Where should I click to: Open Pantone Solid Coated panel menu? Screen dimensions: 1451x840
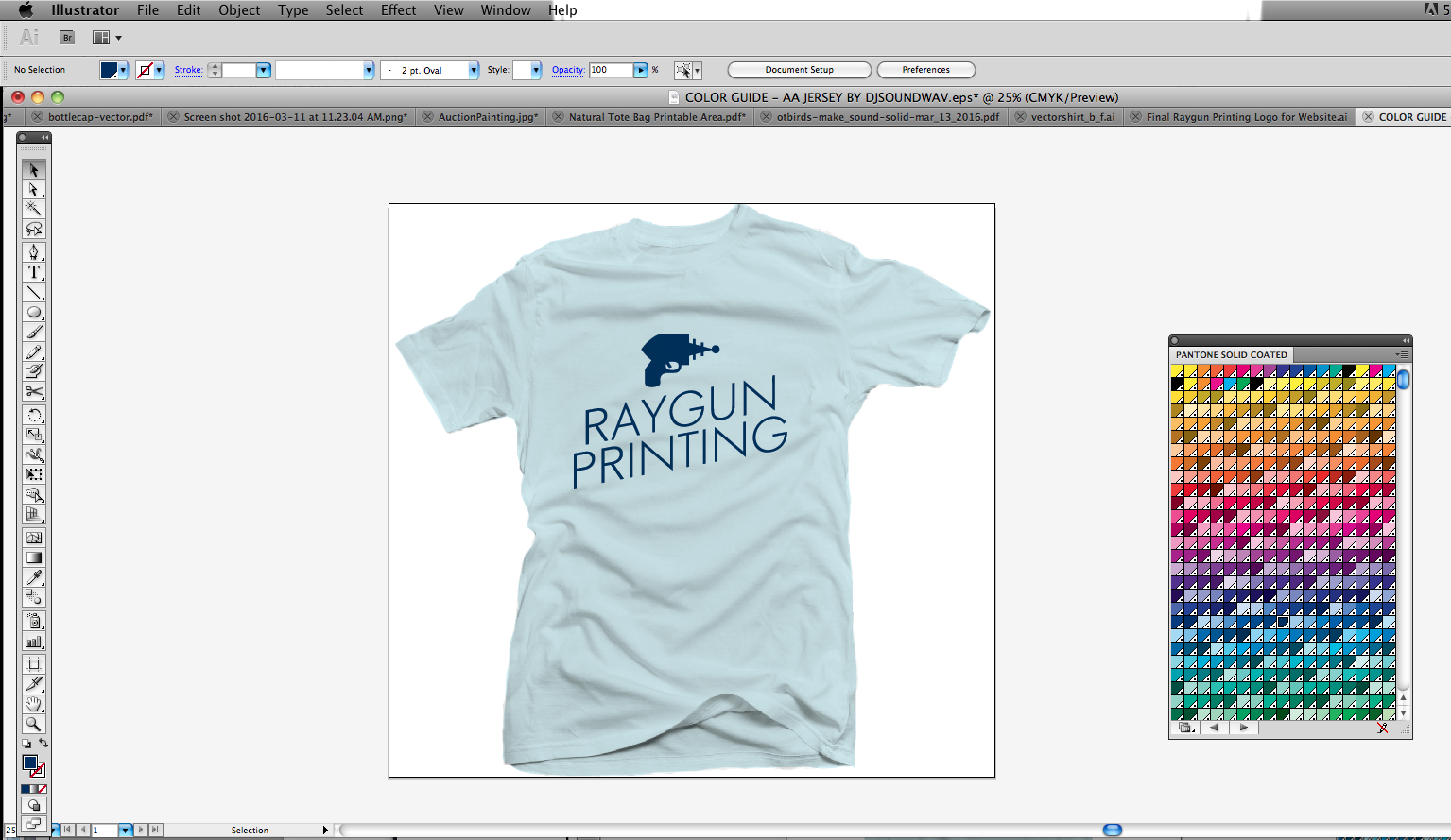(x=1403, y=354)
